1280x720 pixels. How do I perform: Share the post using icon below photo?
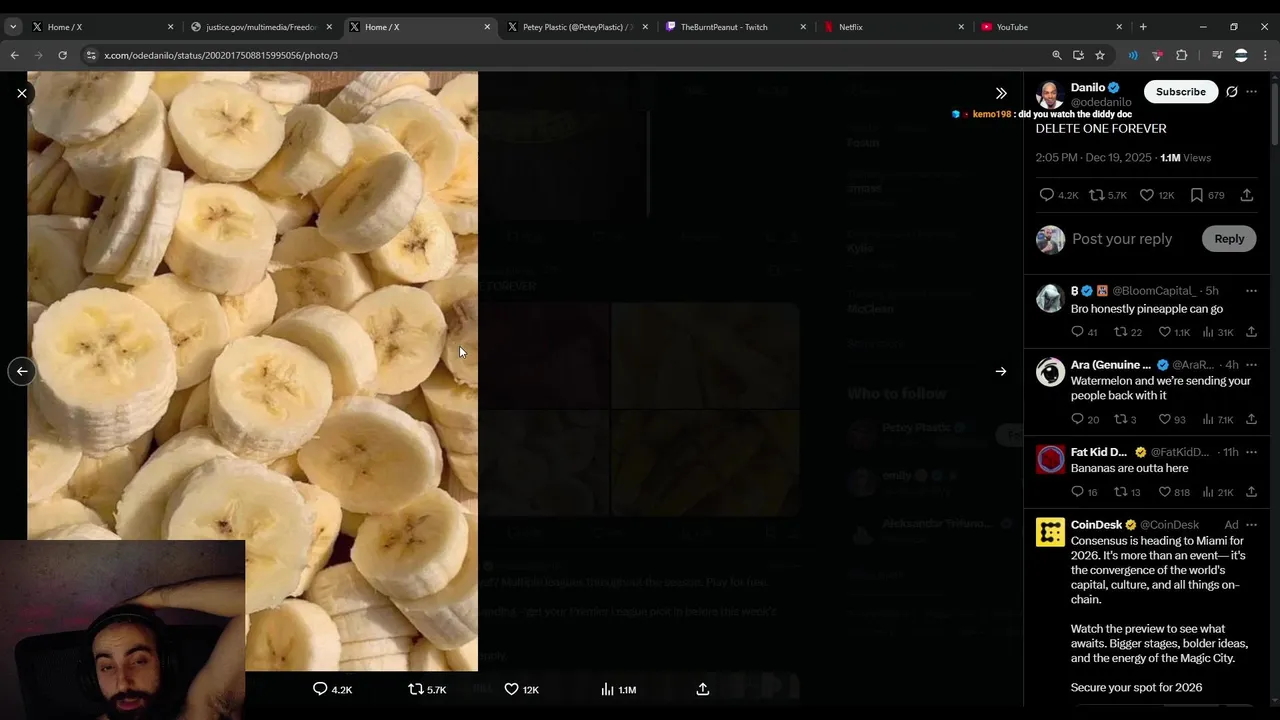pyautogui.click(x=703, y=689)
